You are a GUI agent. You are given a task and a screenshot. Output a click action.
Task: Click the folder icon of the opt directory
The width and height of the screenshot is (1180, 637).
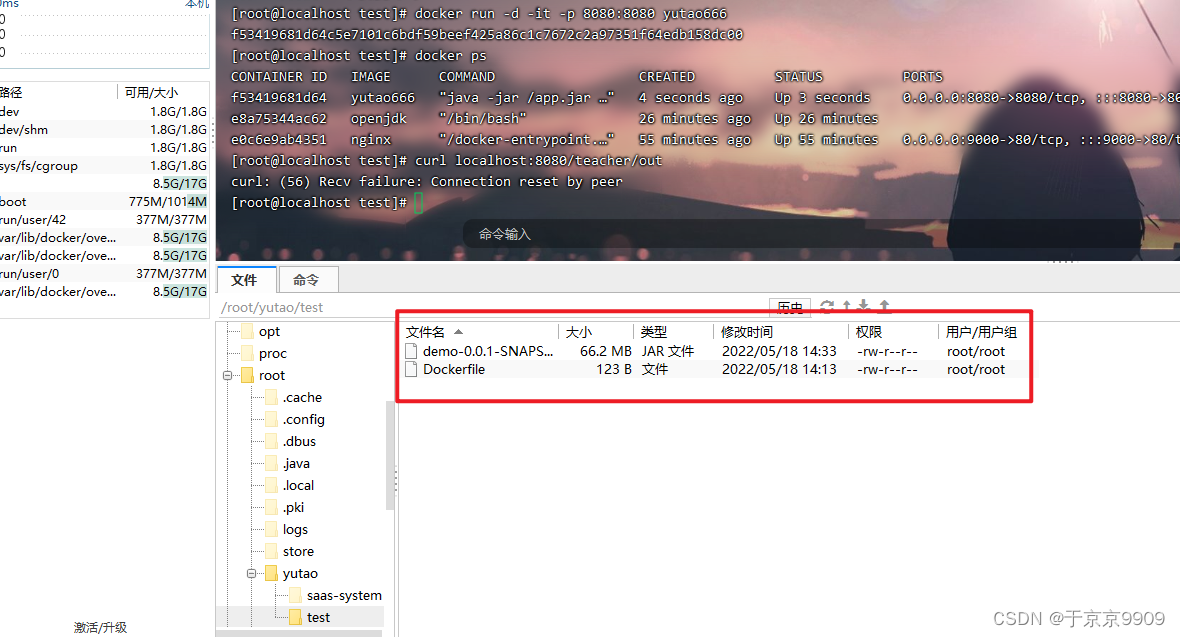pos(248,331)
